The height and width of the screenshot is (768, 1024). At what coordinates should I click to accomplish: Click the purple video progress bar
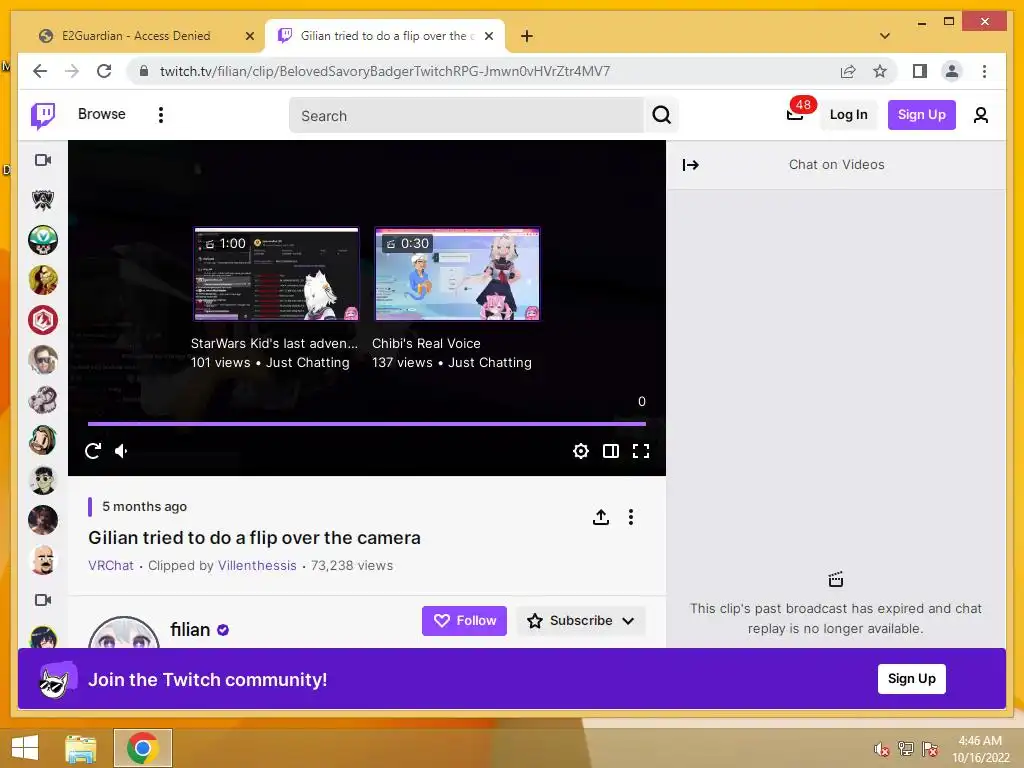coord(366,424)
